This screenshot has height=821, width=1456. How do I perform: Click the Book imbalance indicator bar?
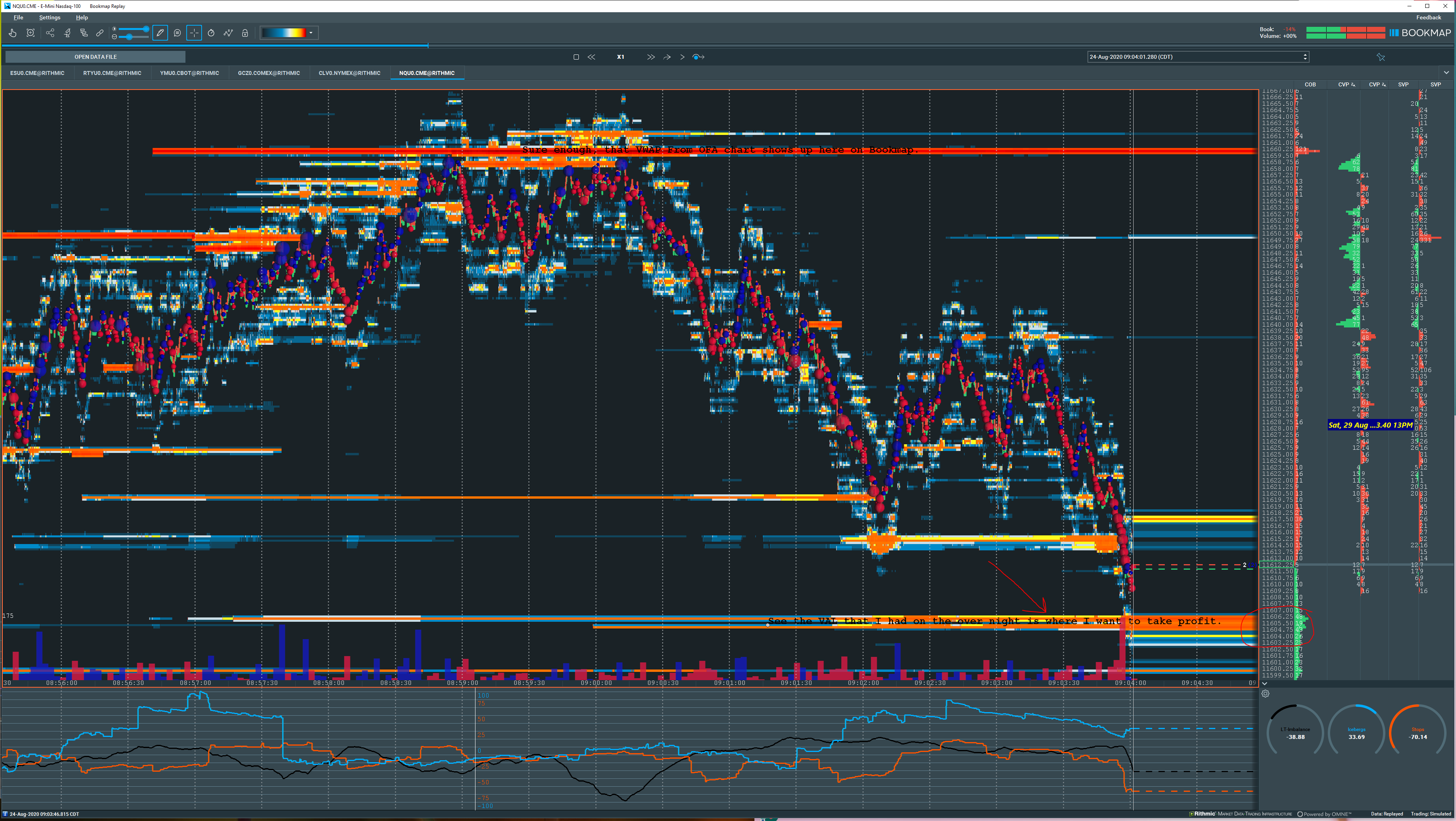[x=1345, y=29]
